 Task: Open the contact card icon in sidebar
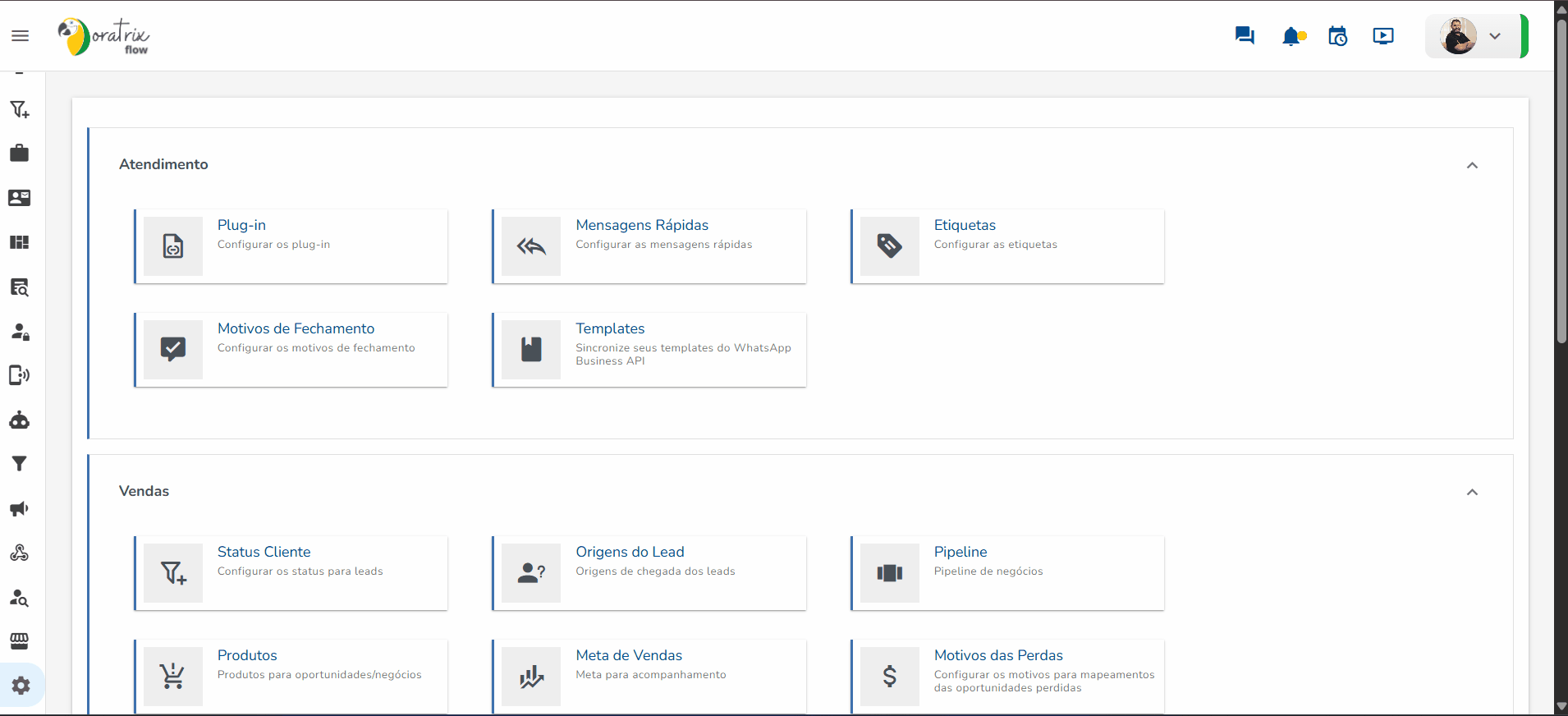(20, 198)
